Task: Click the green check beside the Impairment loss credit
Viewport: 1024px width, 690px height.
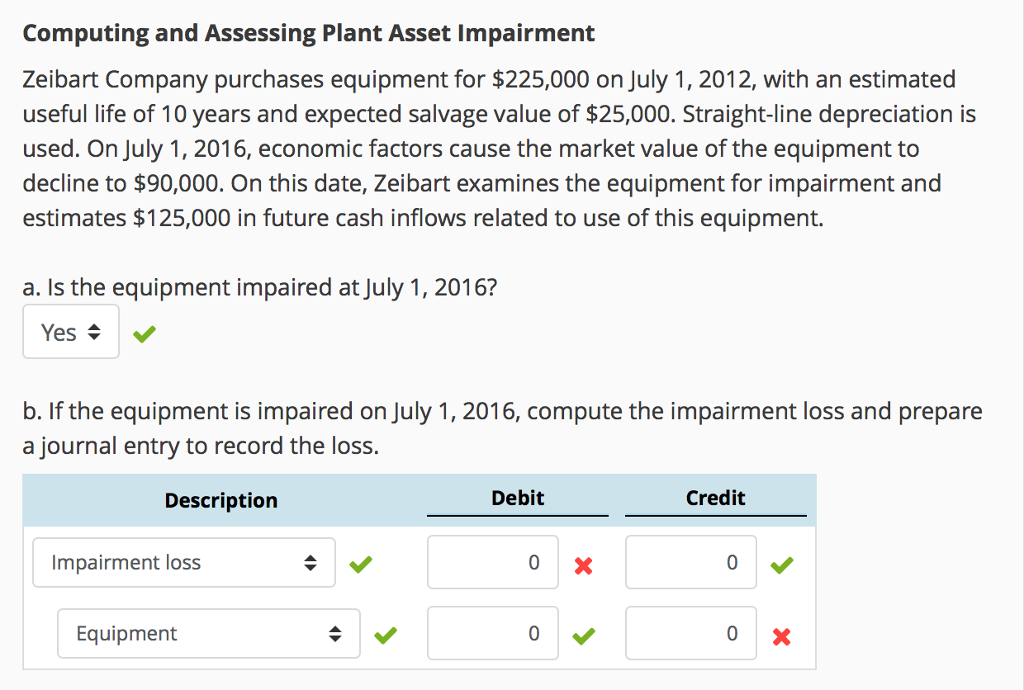Action: click(x=781, y=565)
